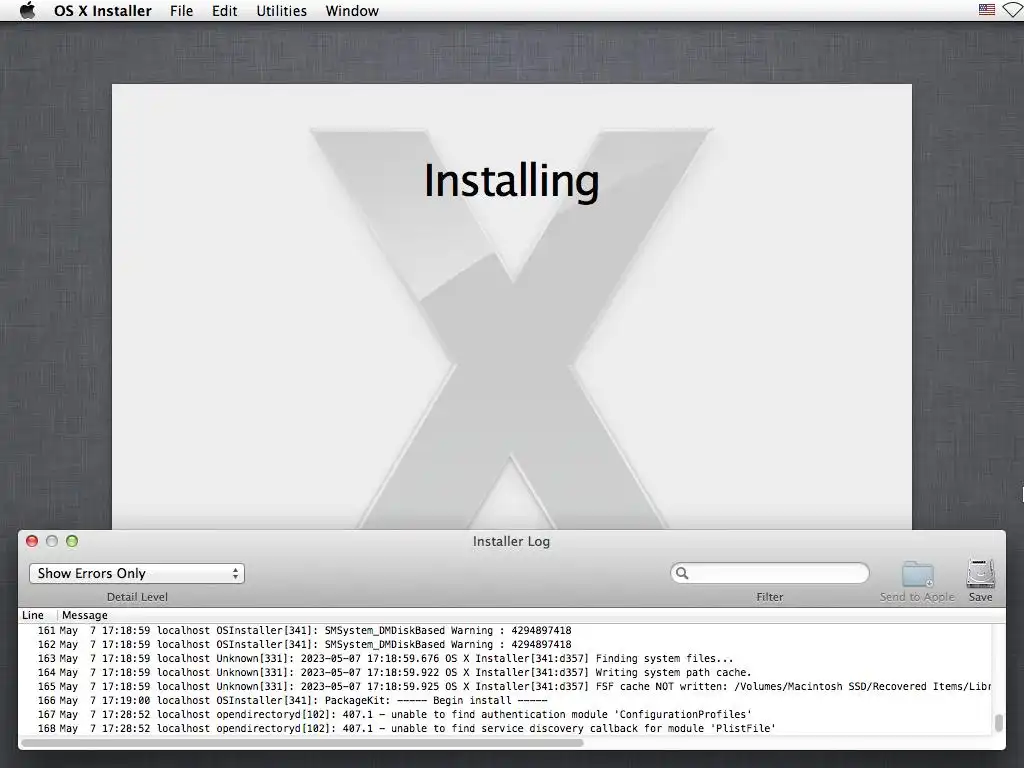The image size is (1024, 768).
Task: Click the Line column header
Action: [x=33, y=615]
